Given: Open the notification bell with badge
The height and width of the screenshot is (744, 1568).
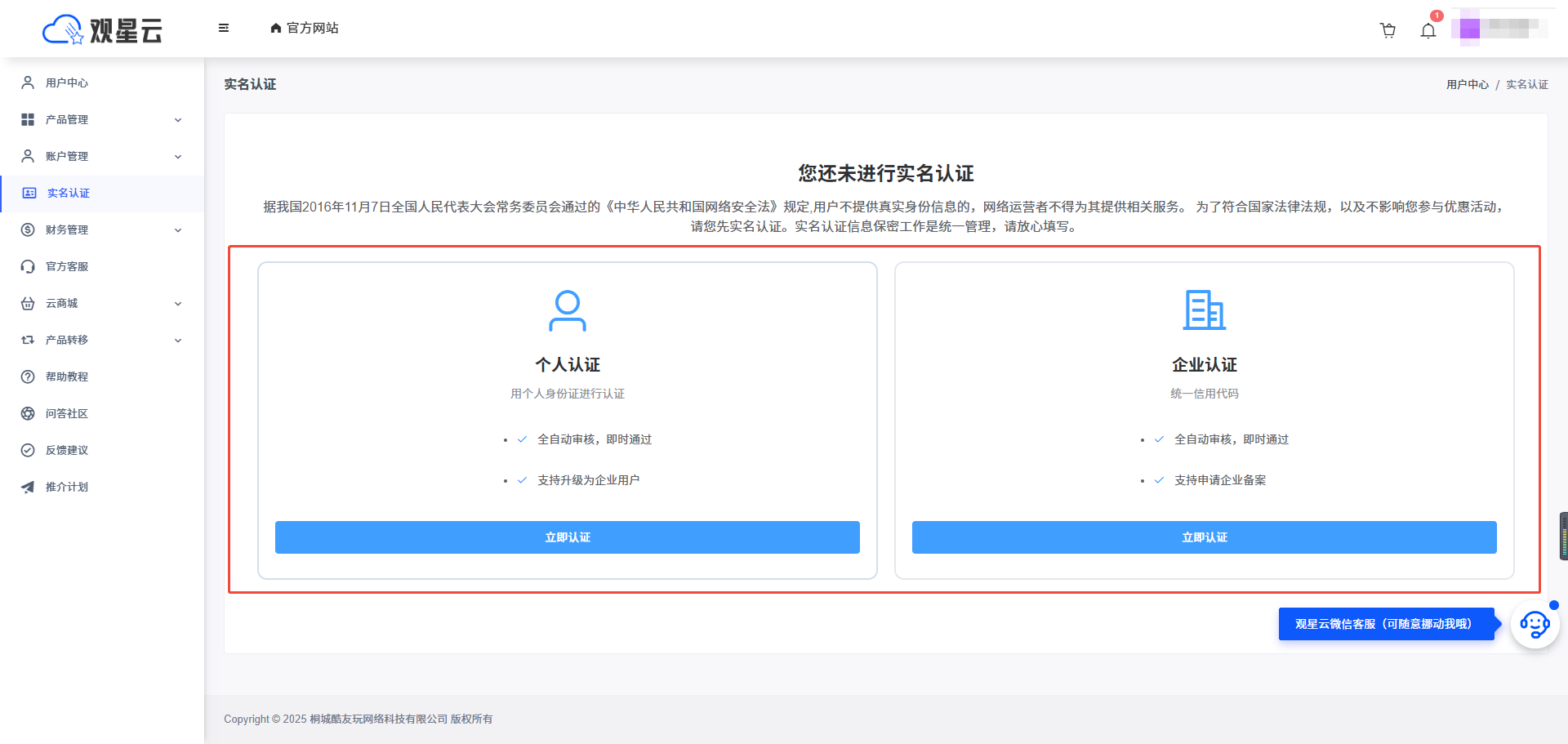Looking at the screenshot, I should [1428, 30].
